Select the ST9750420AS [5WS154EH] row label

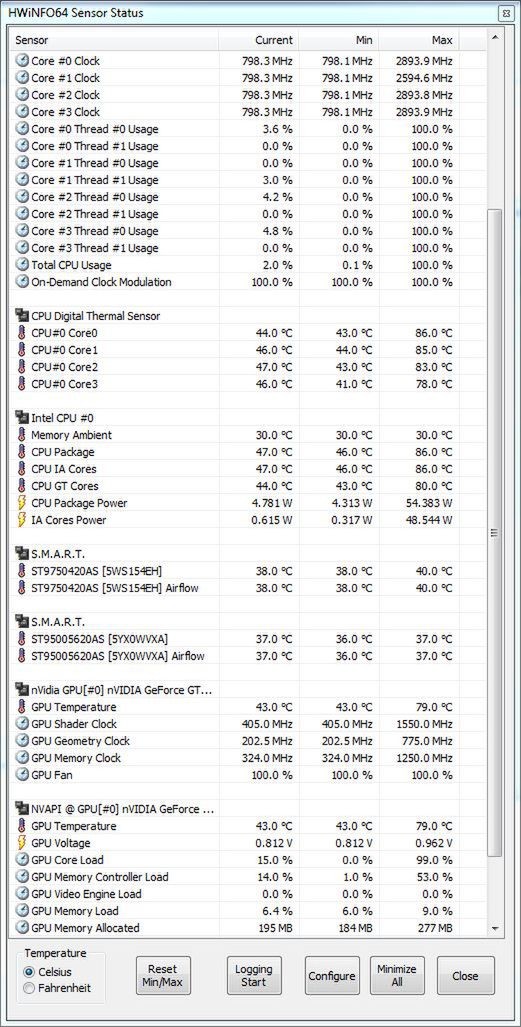pos(95,572)
